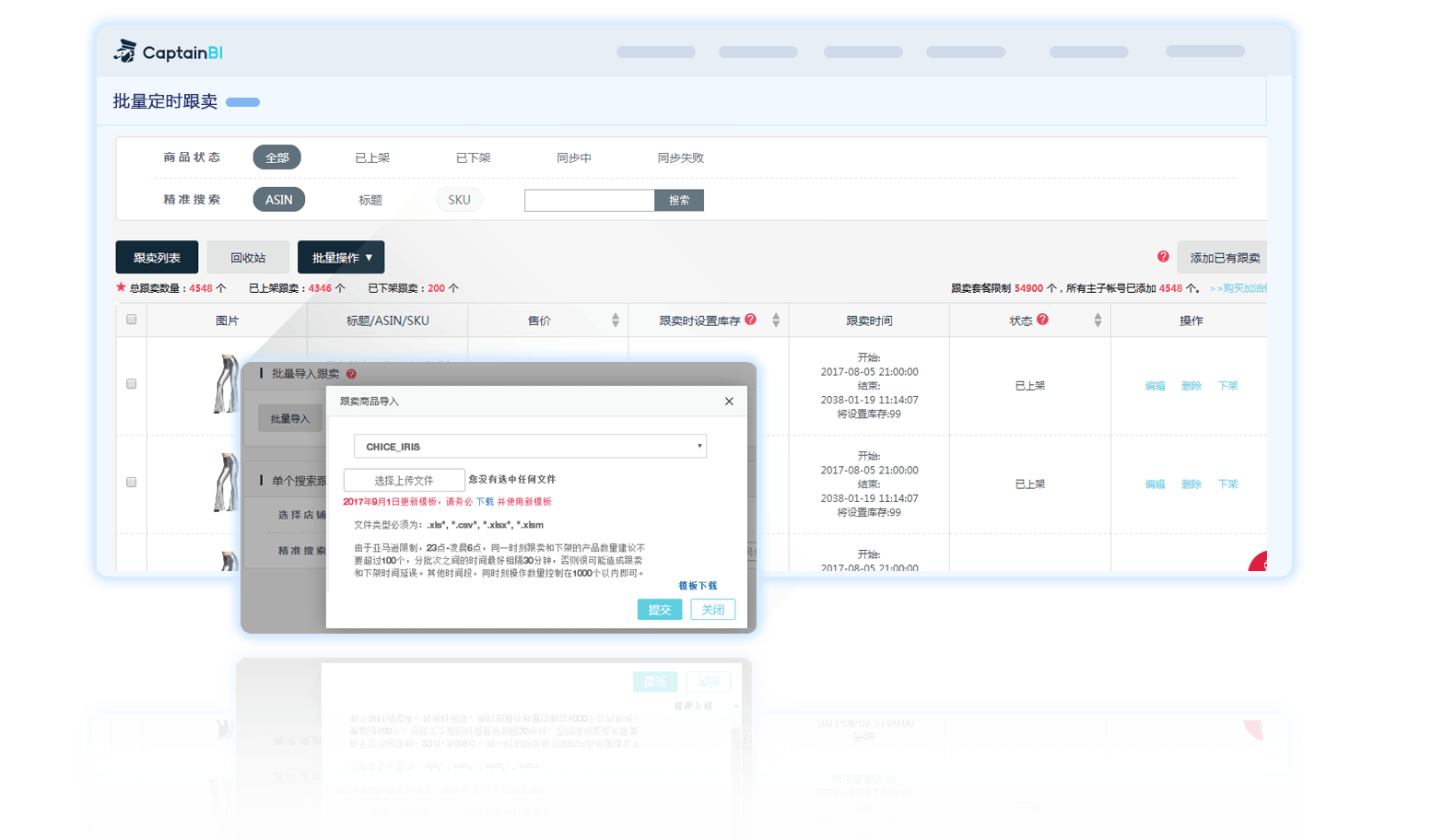
Task: Click 删除 in second product row
Action: 1192,484
